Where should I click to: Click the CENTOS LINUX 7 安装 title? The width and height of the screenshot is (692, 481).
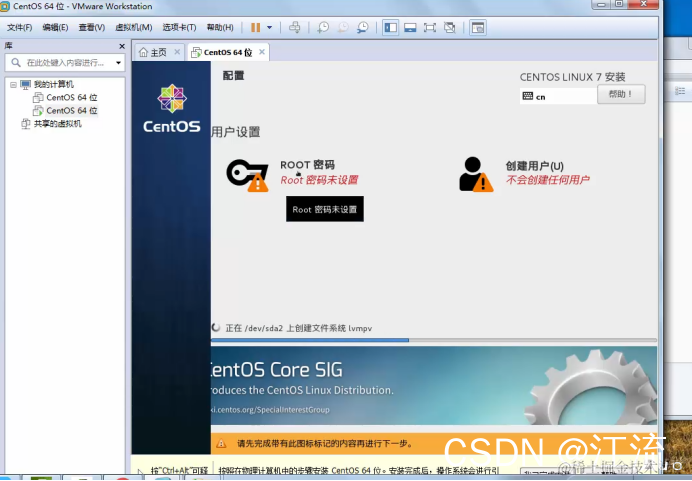(x=572, y=77)
